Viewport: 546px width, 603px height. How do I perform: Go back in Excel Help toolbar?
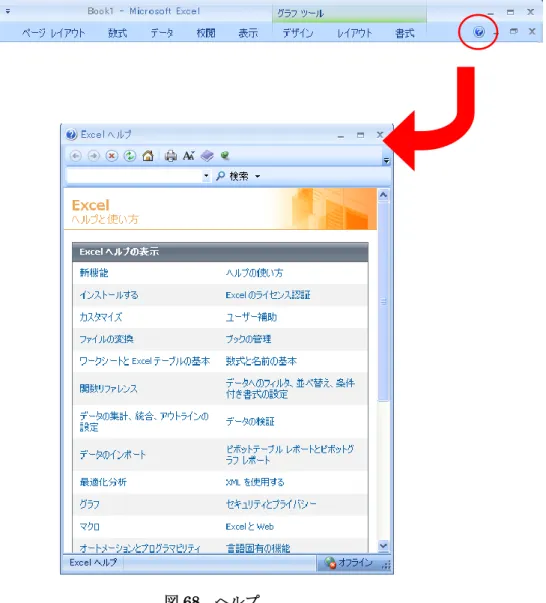(76, 156)
